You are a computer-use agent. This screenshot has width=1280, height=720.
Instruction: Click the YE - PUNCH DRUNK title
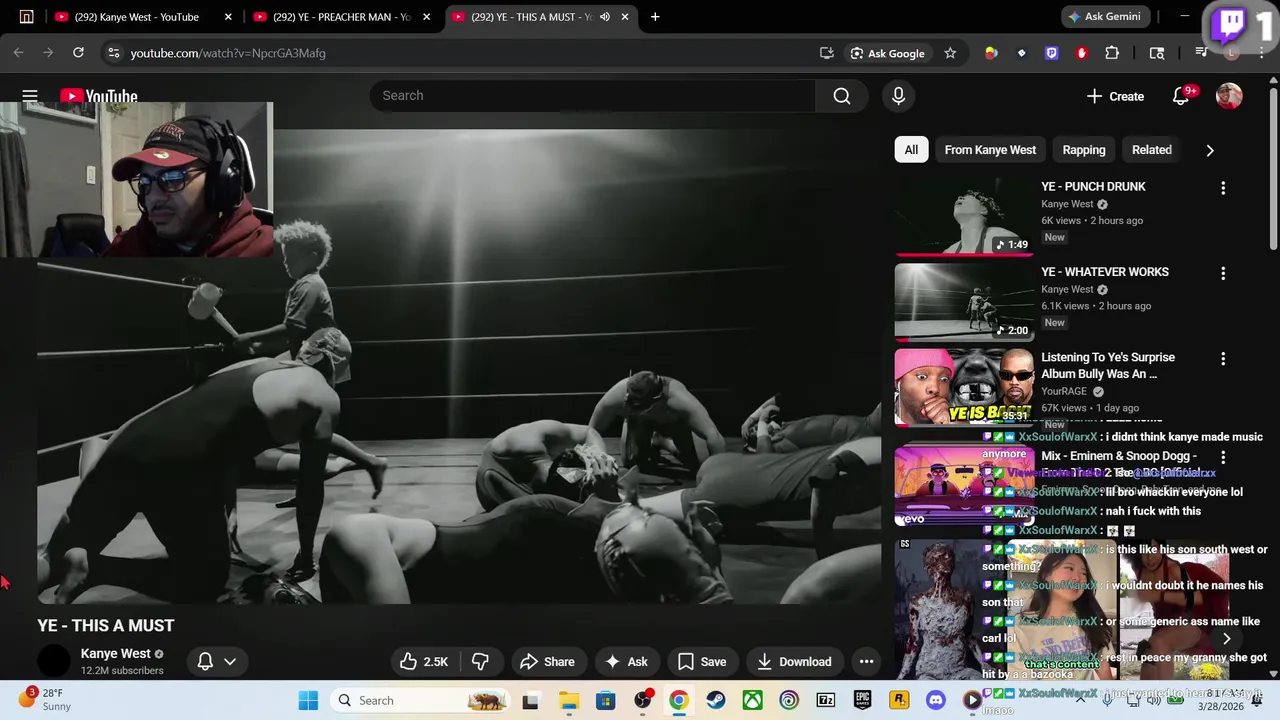tap(1093, 187)
